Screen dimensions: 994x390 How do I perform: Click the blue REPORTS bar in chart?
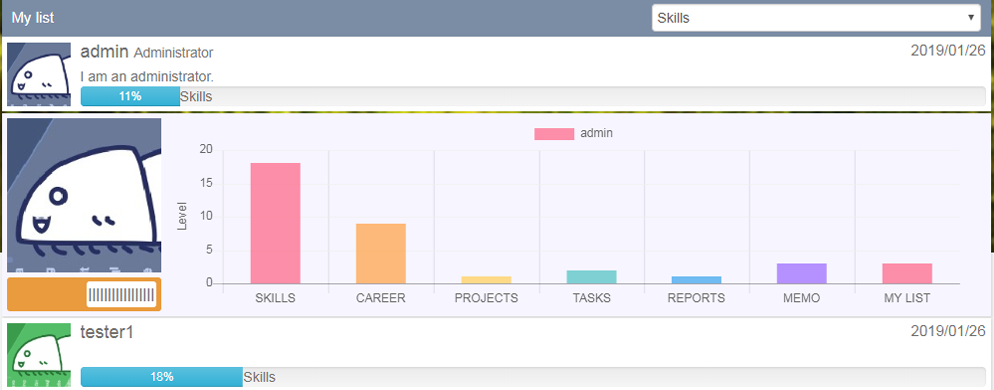click(x=696, y=280)
